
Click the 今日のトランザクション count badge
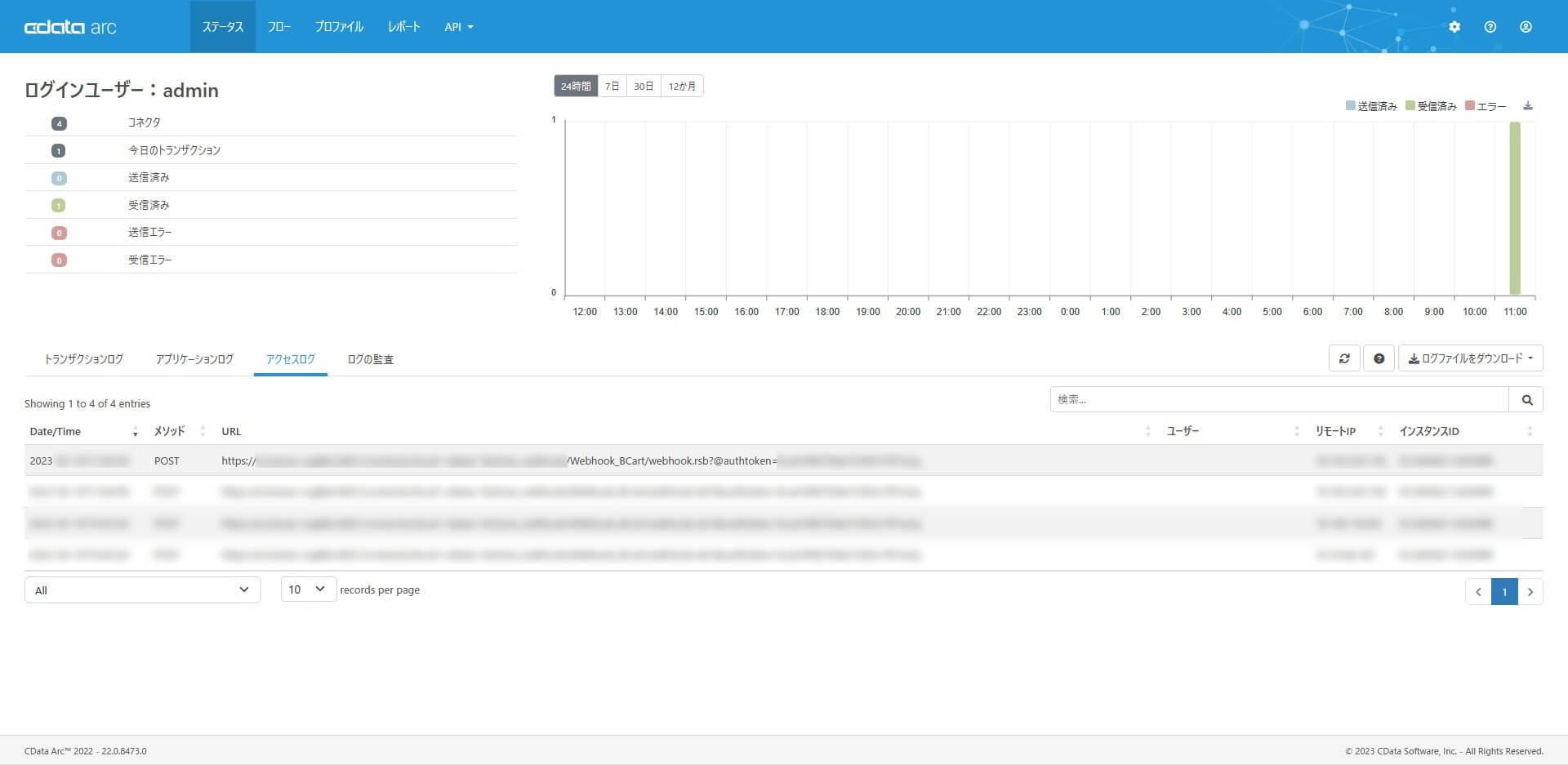coord(59,151)
